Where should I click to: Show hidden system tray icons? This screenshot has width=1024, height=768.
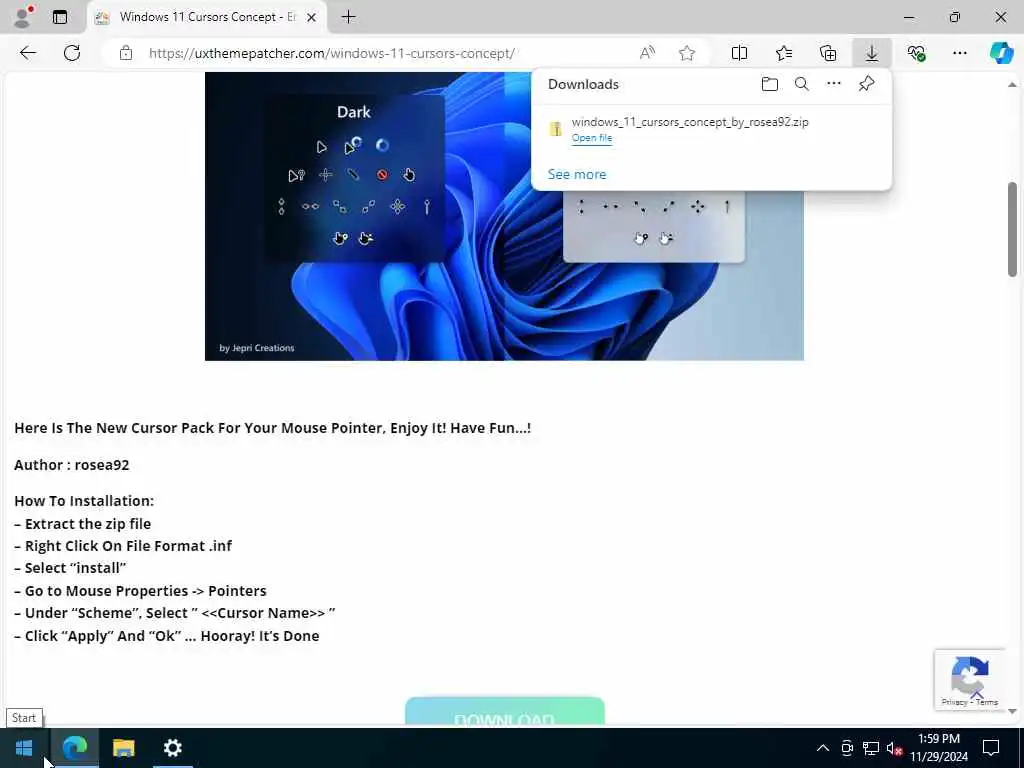pyautogui.click(x=823, y=748)
